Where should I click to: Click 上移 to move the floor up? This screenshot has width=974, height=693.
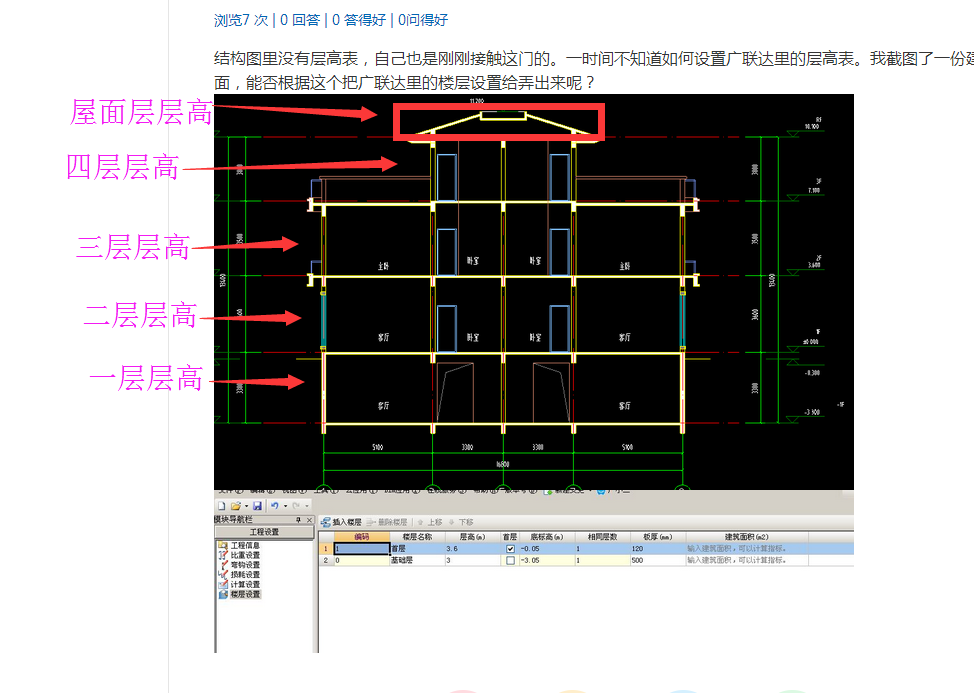click(x=430, y=522)
